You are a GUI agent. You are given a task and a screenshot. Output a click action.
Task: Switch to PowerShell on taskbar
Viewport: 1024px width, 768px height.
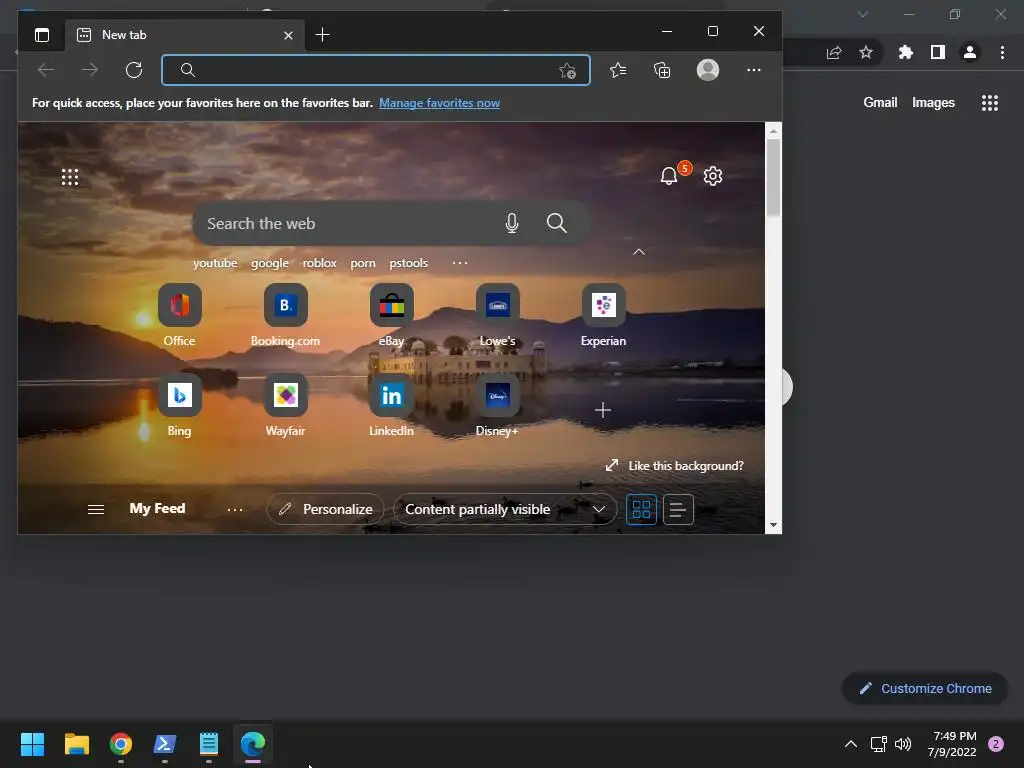click(165, 744)
